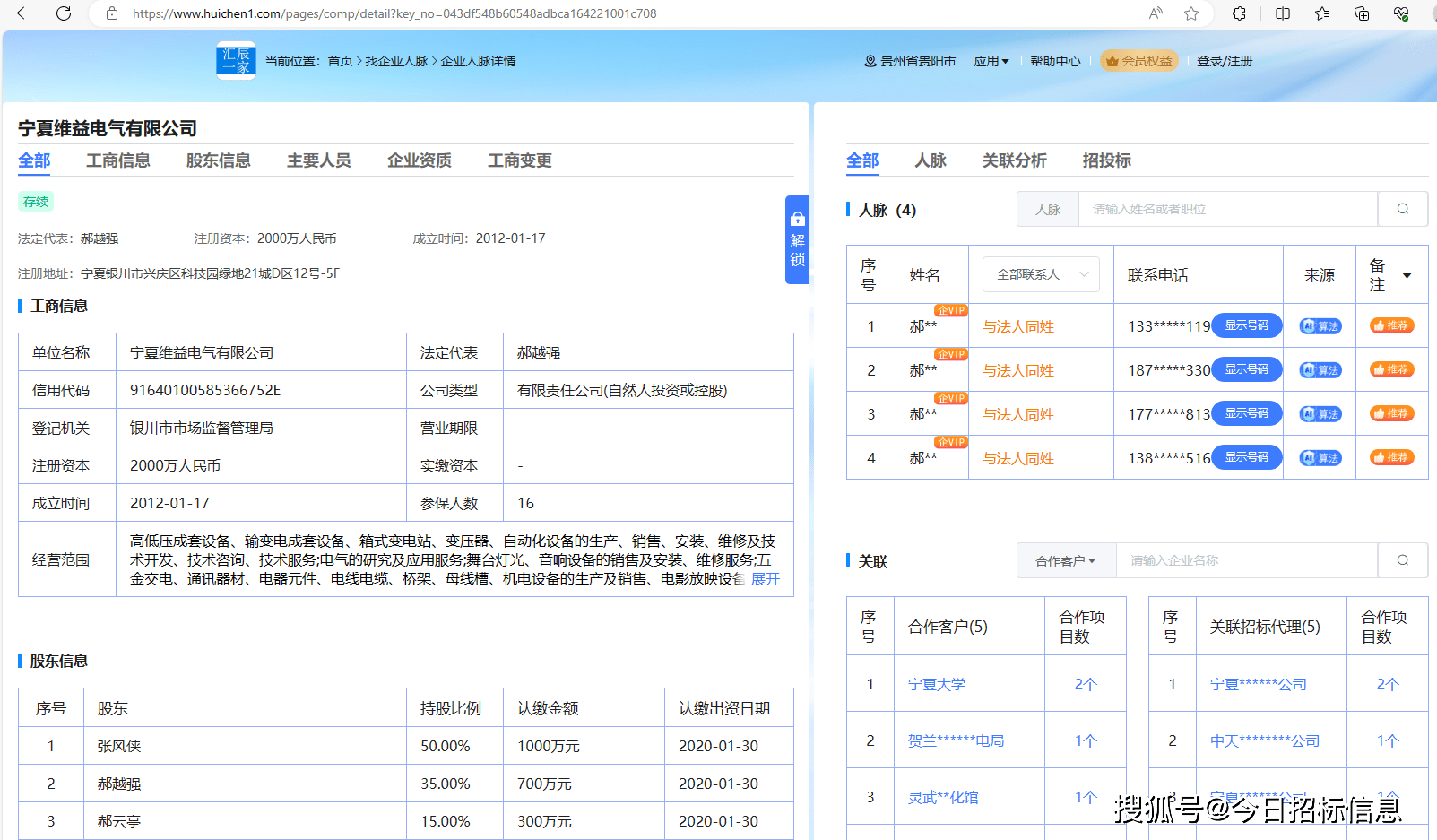The image size is (1437, 840).
Task: Focus the 请输入姓名或者职位 search field
Action: [1228, 209]
